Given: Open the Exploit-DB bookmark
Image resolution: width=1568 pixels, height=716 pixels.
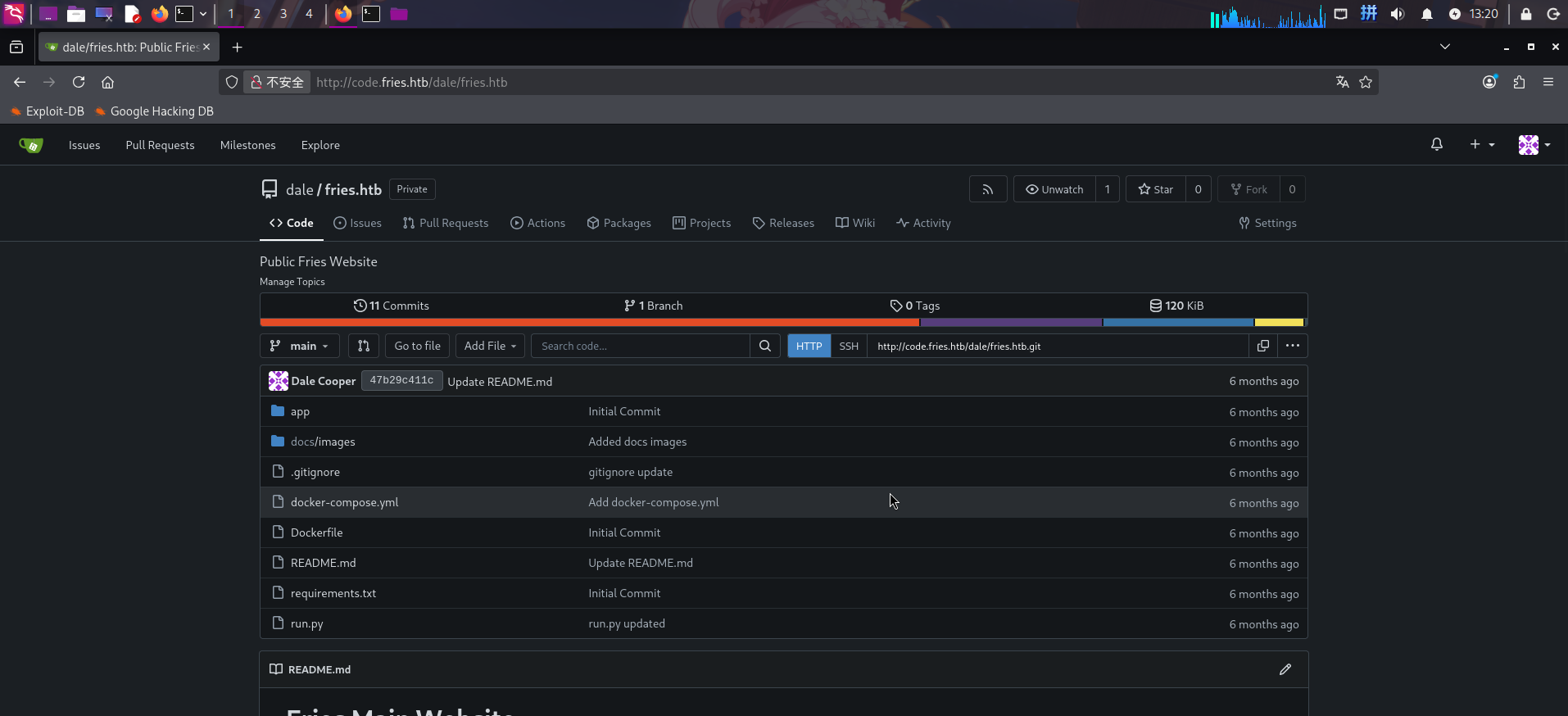Looking at the screenshot, I should click(x=48, y=111).
